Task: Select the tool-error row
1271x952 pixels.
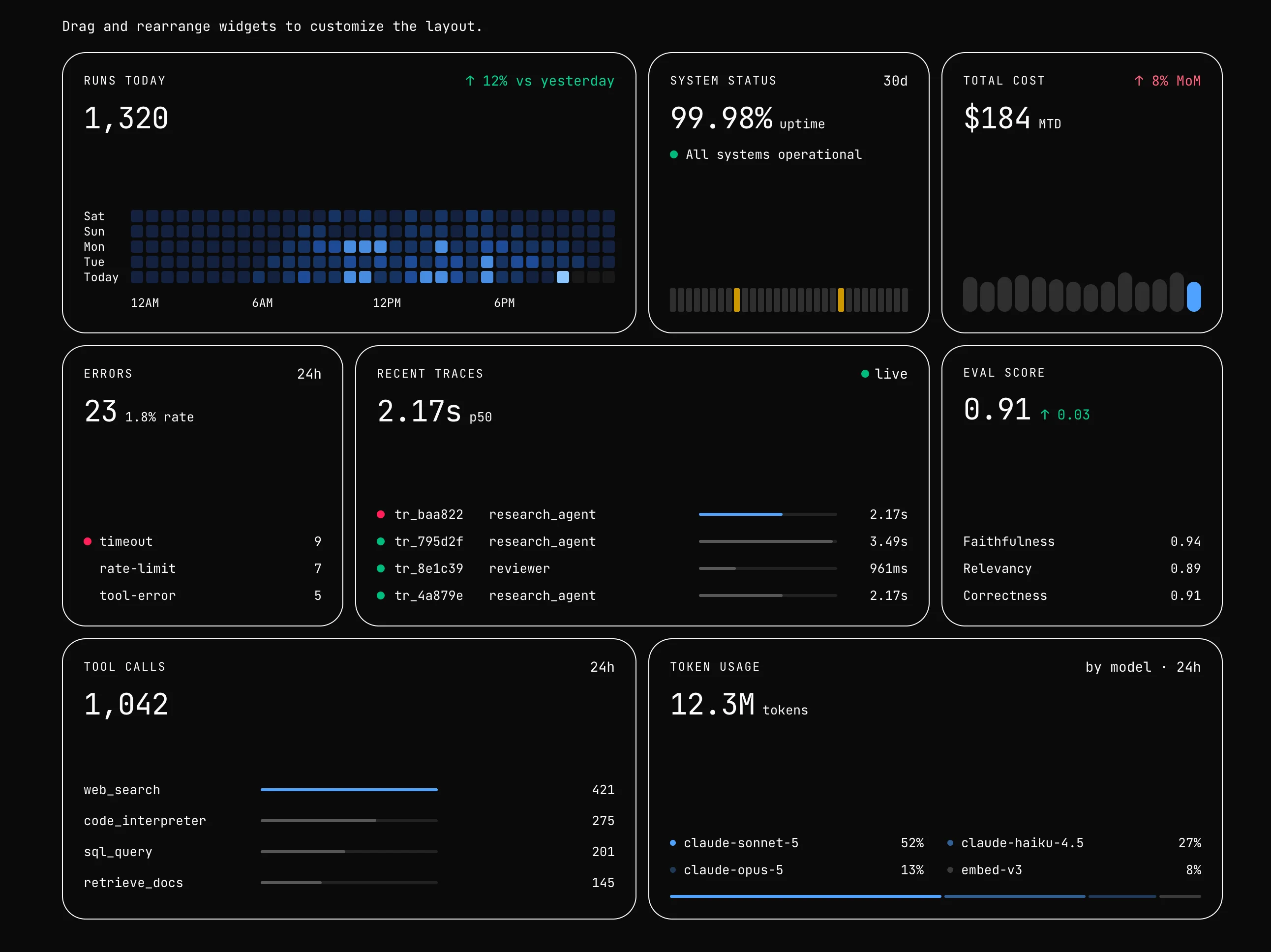Action: pyautogui.click(x=202, y=595)
